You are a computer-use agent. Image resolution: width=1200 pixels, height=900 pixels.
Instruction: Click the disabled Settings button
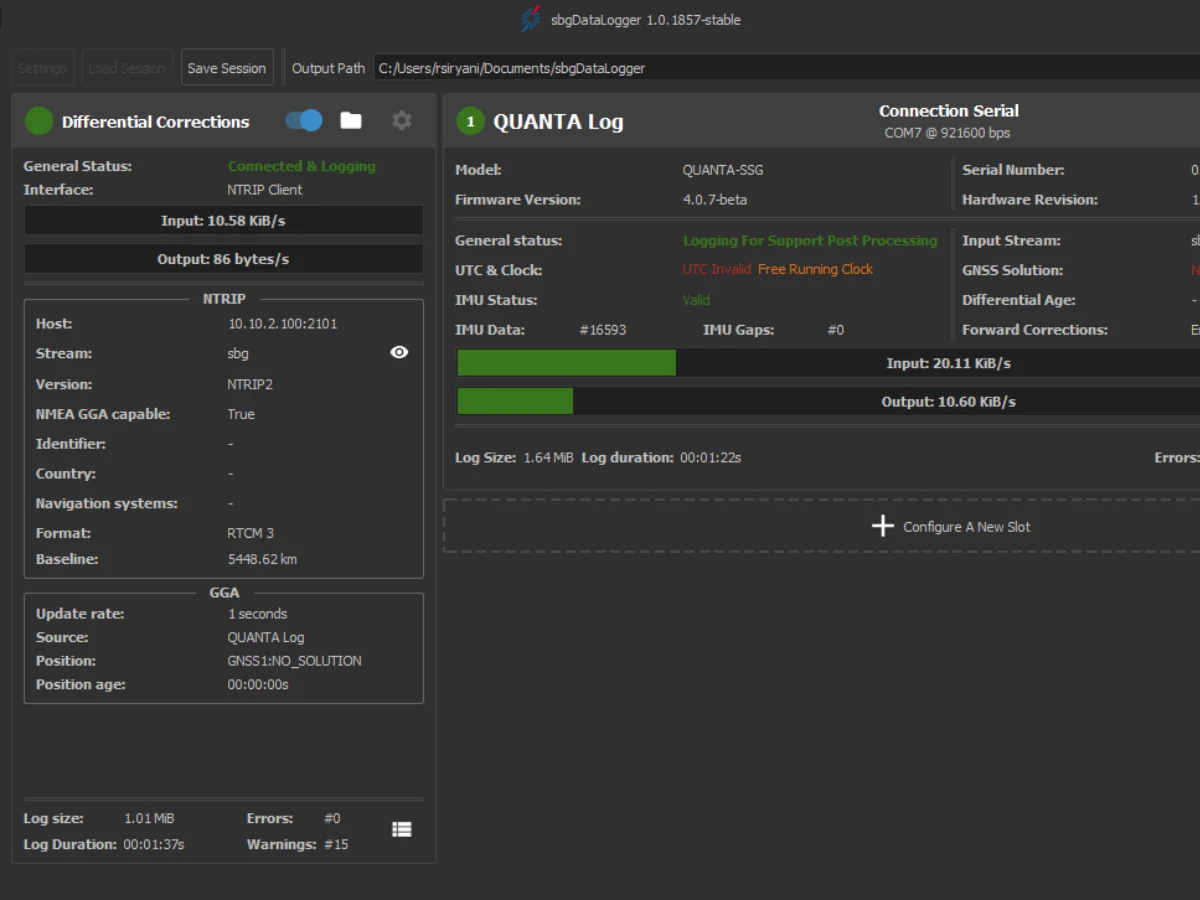(x=42, y=68)
